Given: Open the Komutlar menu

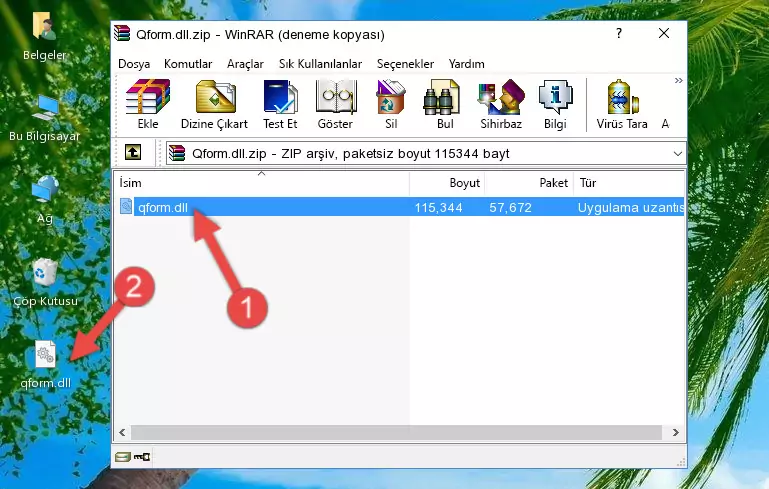Looking at the screenshot, I should coord(188,64).
